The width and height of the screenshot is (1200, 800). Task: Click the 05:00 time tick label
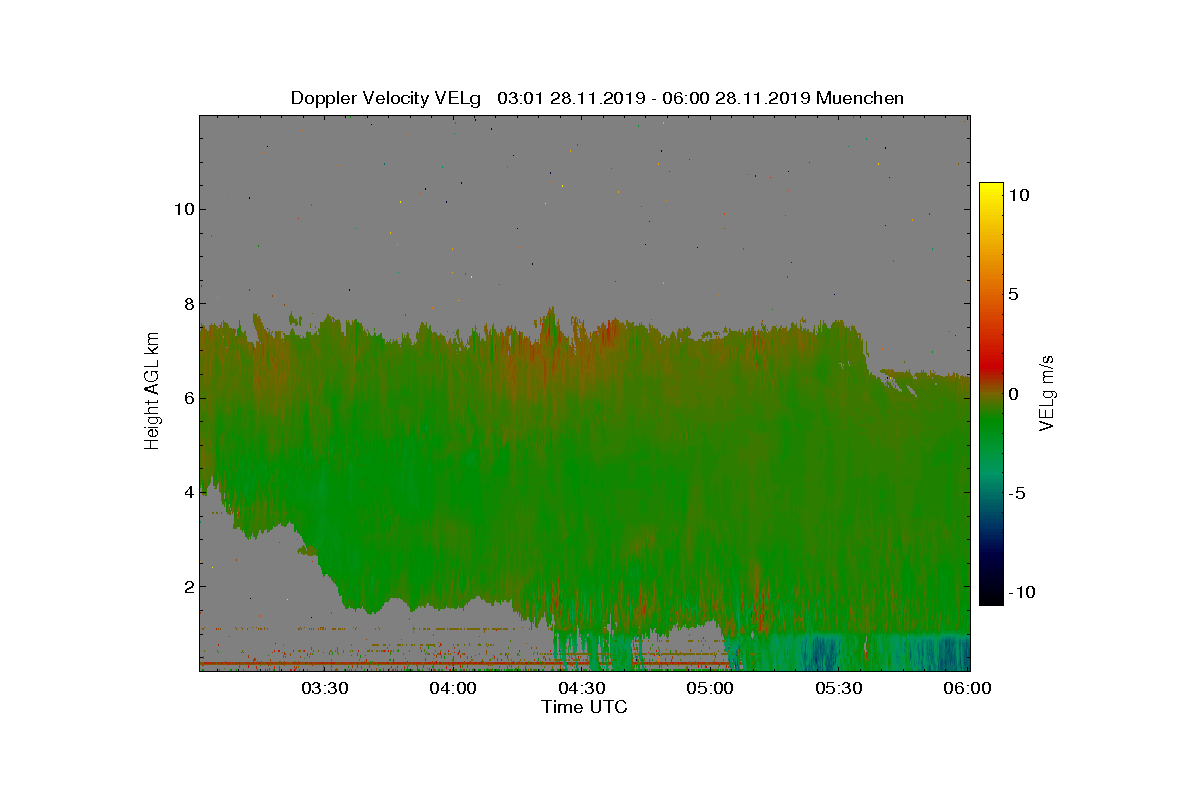point(711,688)
